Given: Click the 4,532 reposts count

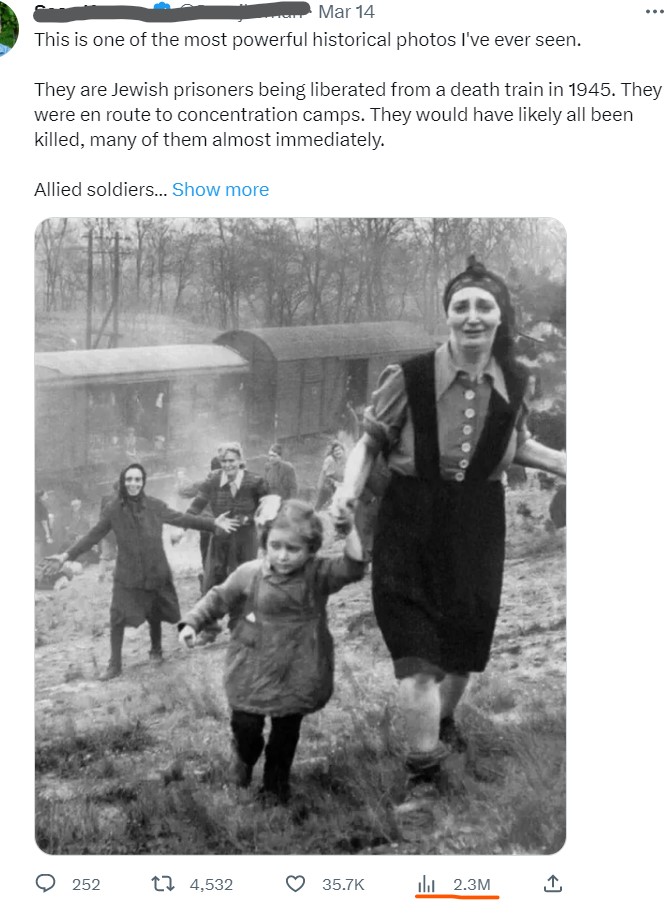Looking at the screenshot, I should (x=211, y=884).
